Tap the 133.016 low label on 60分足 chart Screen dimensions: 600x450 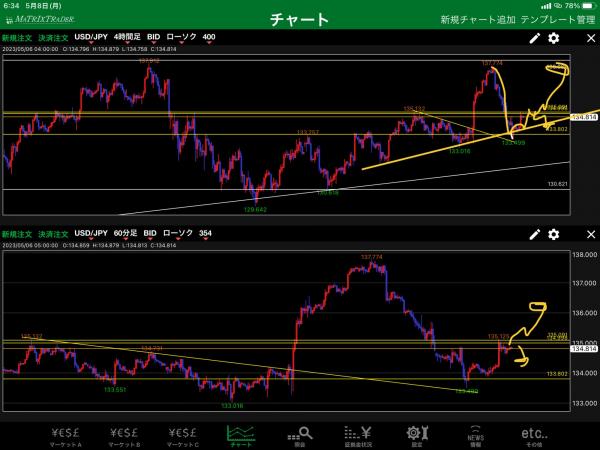click(x=232, y=405)
